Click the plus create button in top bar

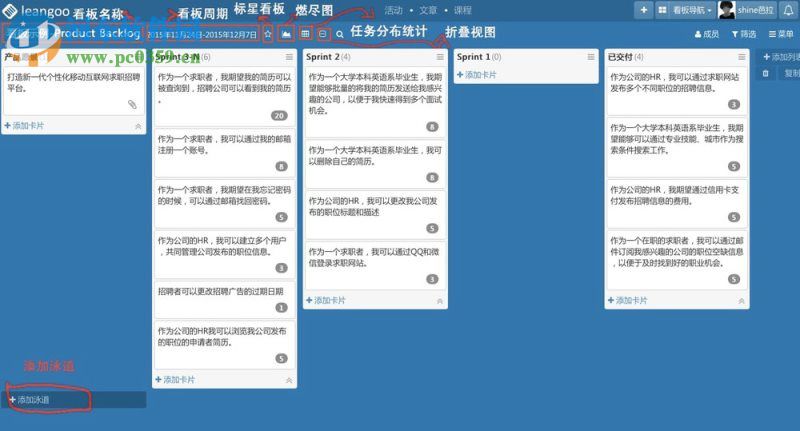pyautogui.click(x=643, y=10)
